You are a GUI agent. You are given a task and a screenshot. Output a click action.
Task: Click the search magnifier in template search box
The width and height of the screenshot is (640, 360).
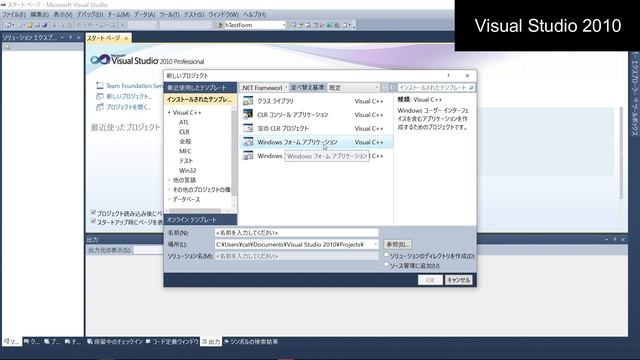[471, 88]
